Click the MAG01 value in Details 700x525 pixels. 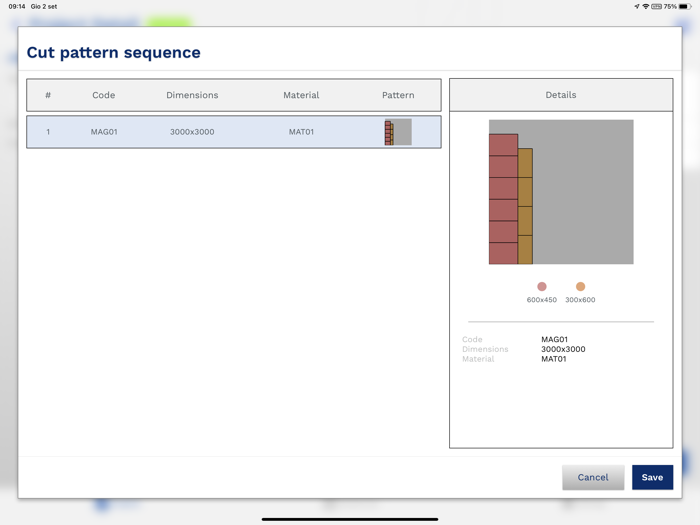tap(554, 339)
